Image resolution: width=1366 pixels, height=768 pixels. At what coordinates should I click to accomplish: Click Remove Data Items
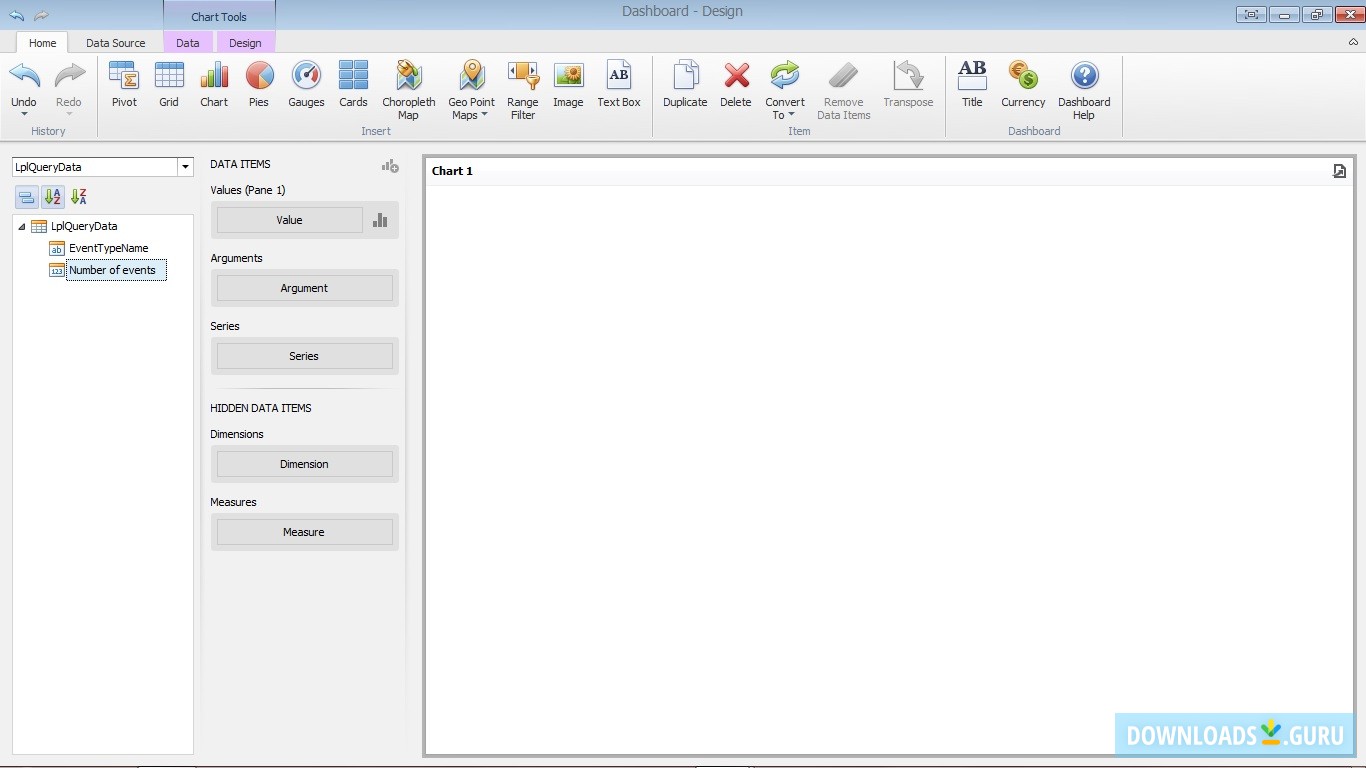[x=843, y=90]
